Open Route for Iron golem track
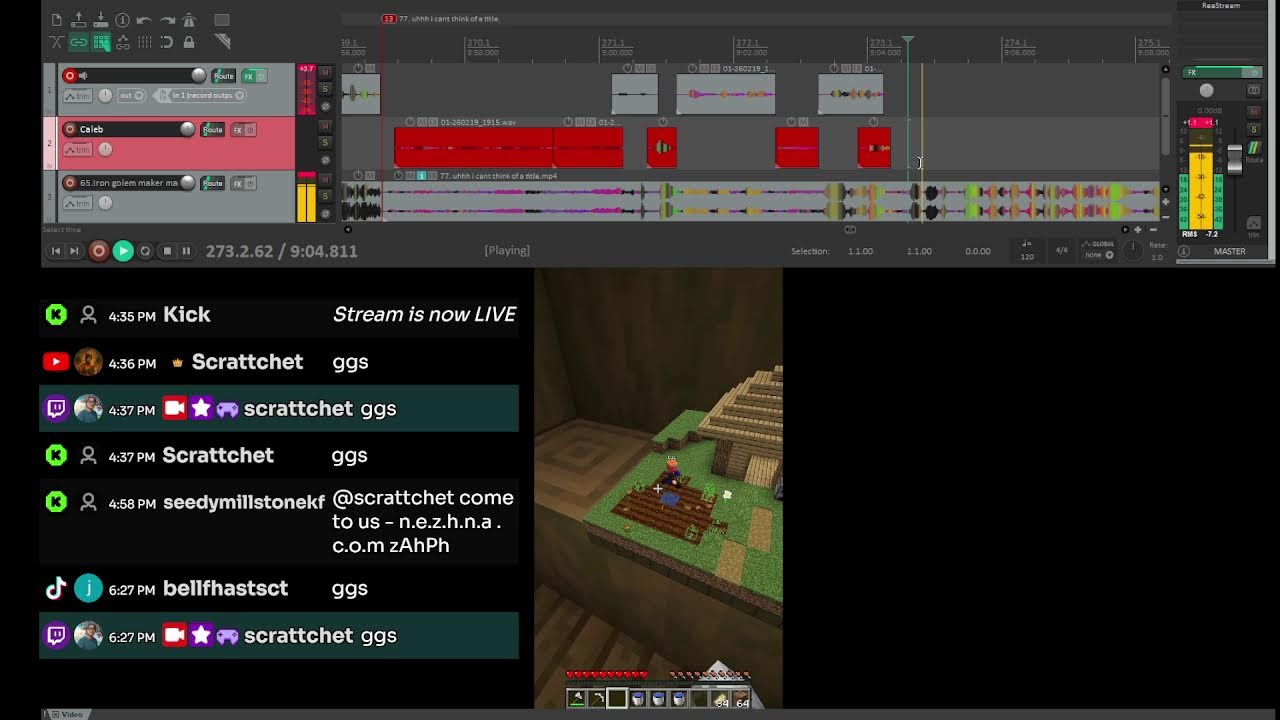Screen dimensions: 1280x720 pos(212,183)
